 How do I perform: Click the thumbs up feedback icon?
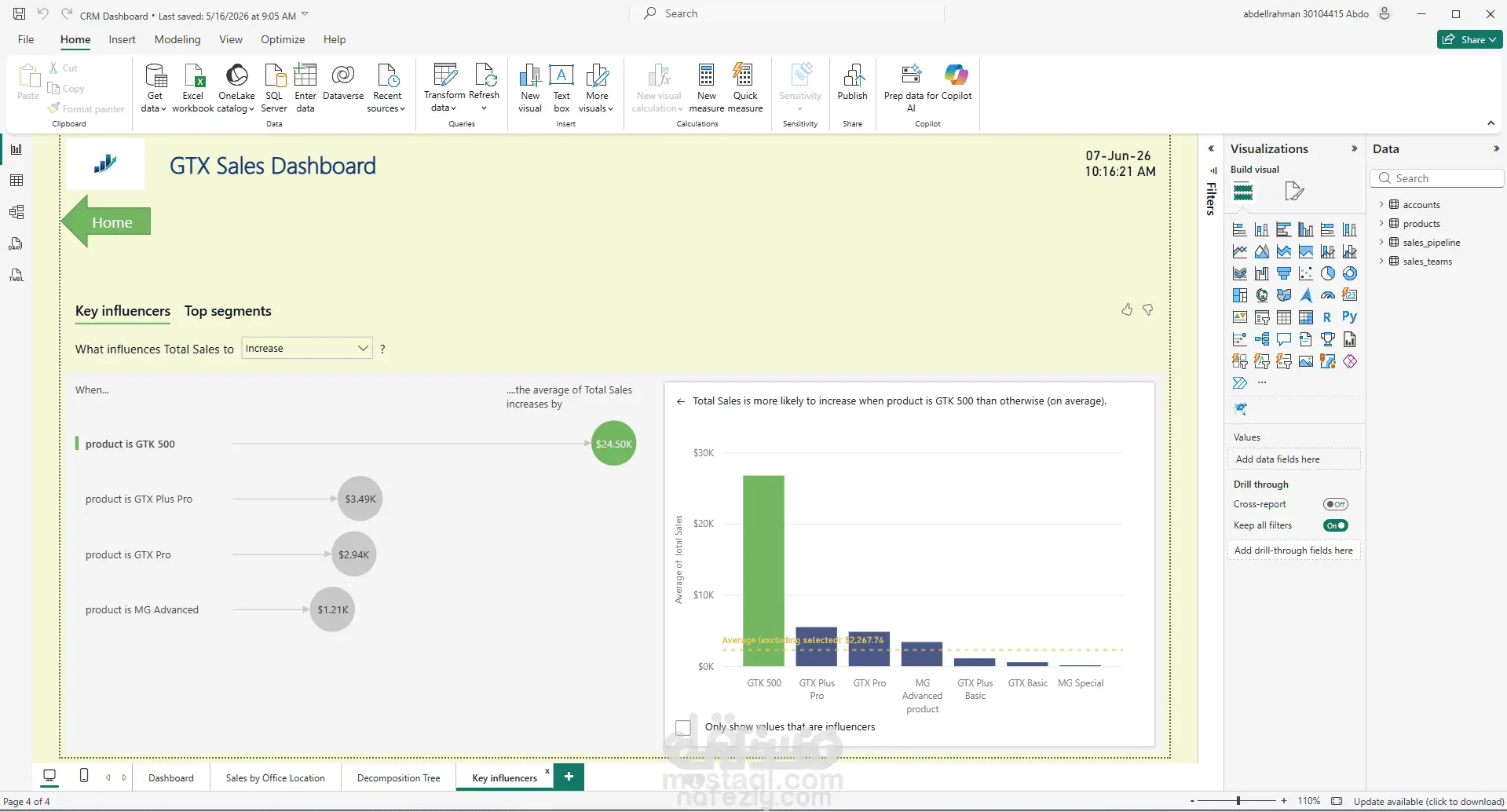(1127, 310)
